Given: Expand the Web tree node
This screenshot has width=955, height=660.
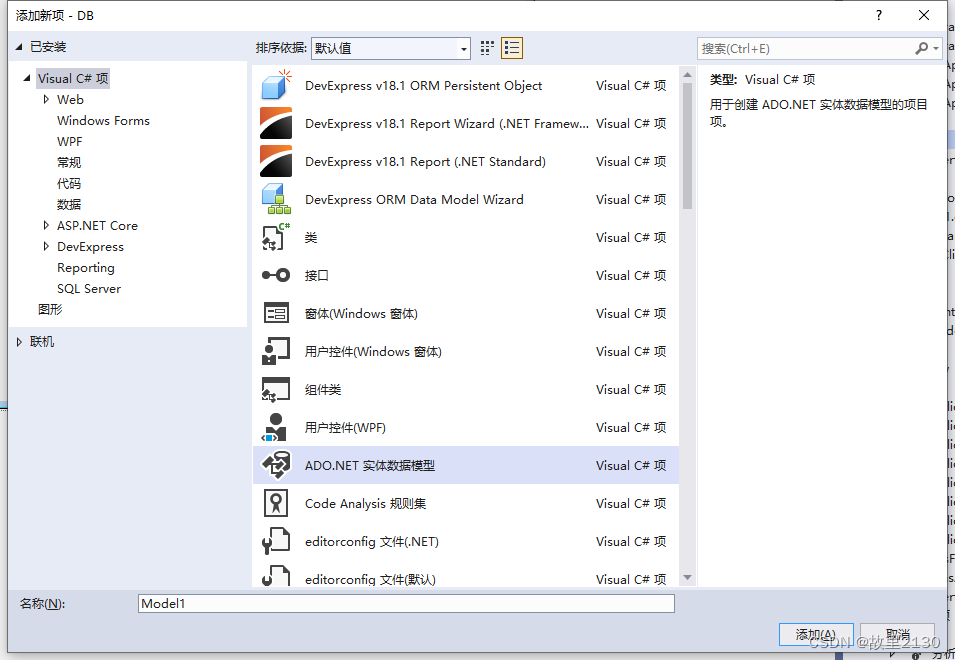Looking at the screenshot, I should coord(47,99).
